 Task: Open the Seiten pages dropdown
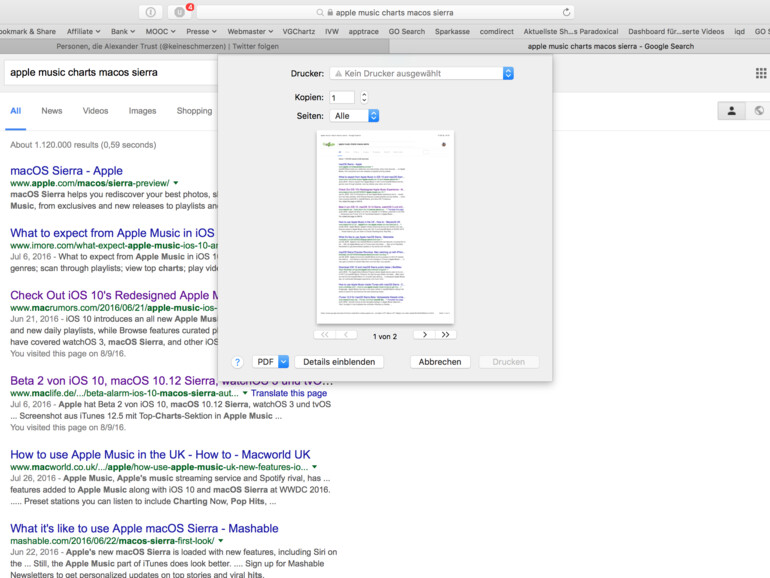coord(354,116)
